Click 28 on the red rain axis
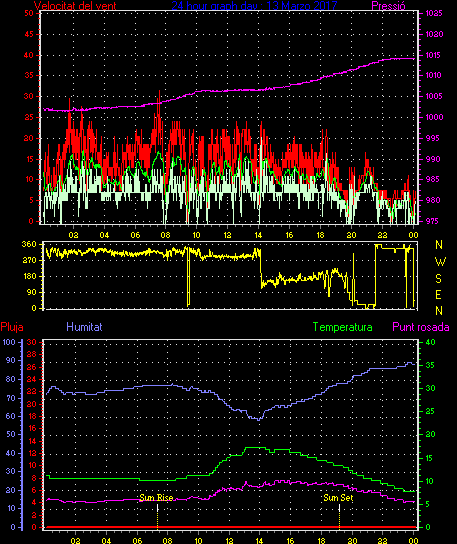 [x=32, y=355]
